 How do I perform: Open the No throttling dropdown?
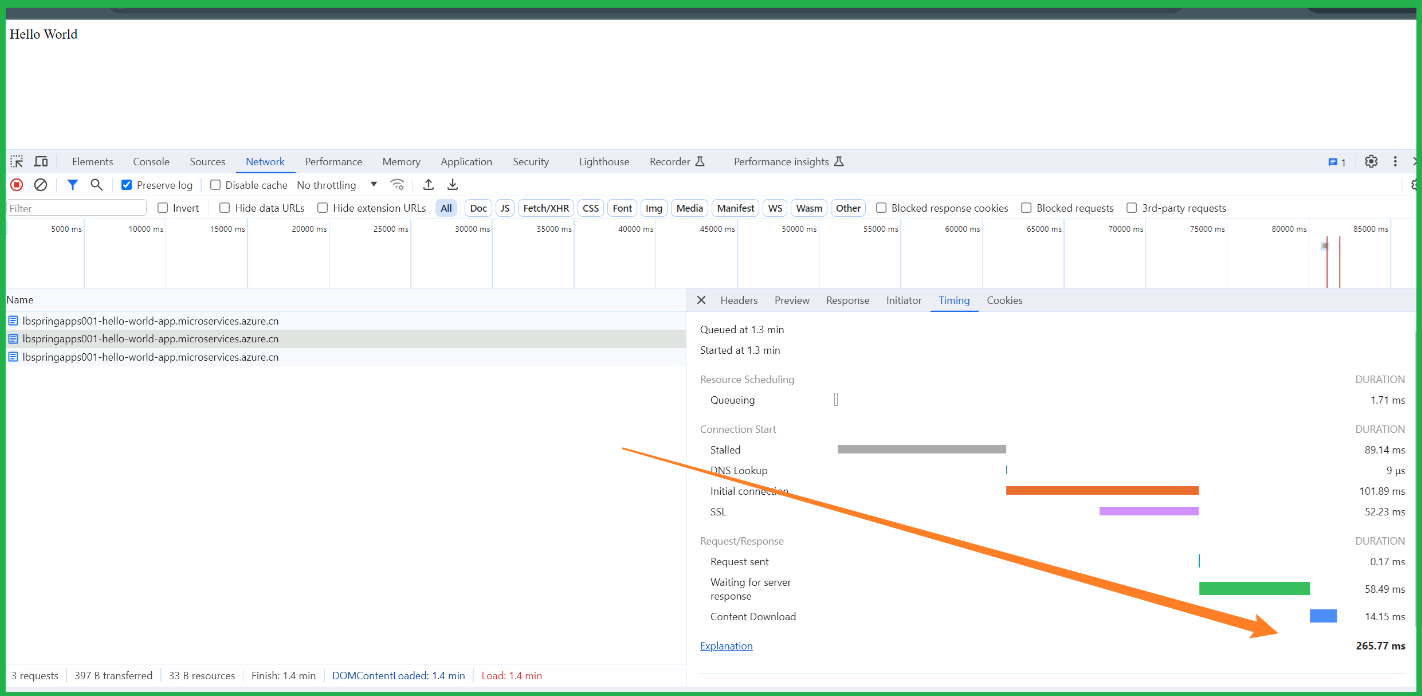[337, 185]
